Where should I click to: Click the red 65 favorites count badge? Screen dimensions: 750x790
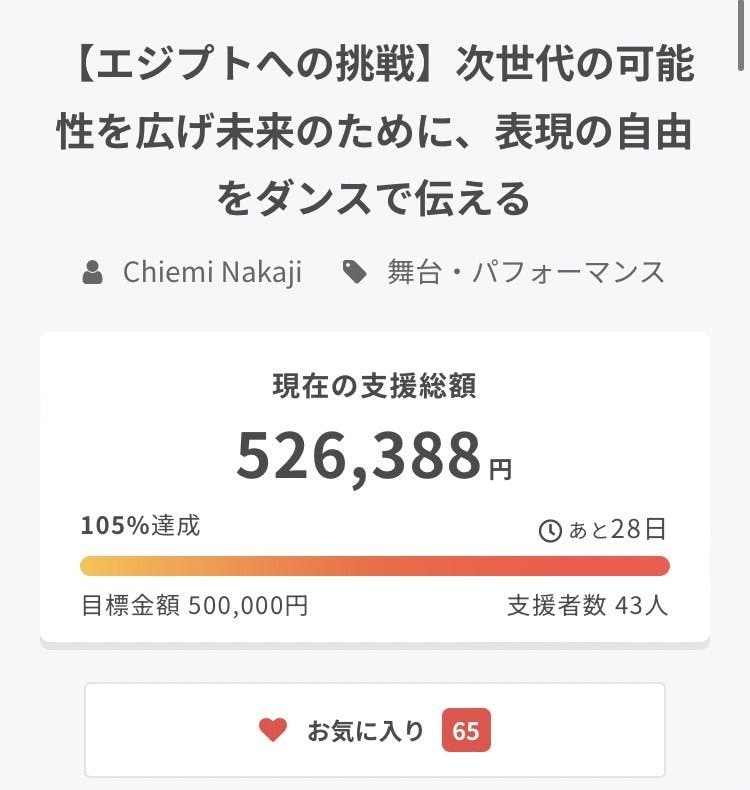pos(466,731)
